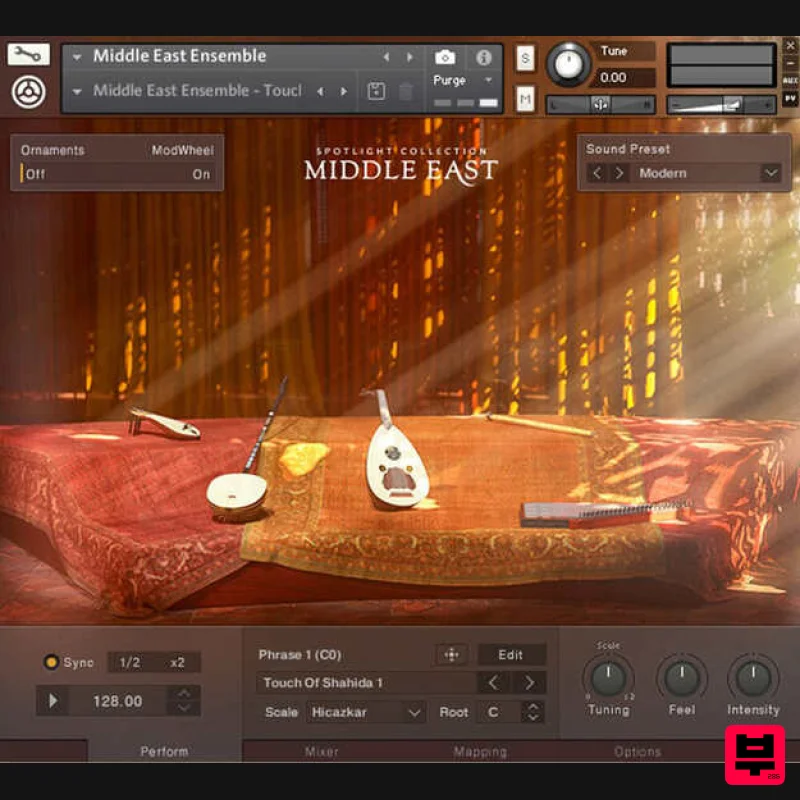Open the Scale Hicazkar dropdown
800x800 pixels.
[x=364, y=712]
